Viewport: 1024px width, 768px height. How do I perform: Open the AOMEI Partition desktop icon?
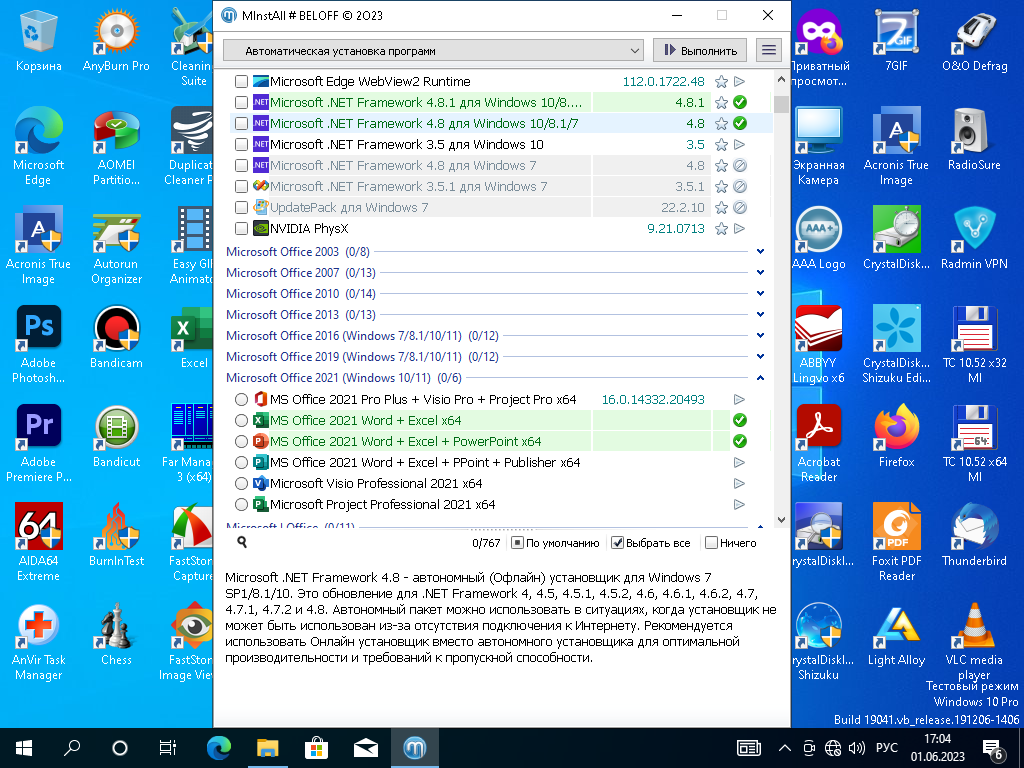coord(116,148)
